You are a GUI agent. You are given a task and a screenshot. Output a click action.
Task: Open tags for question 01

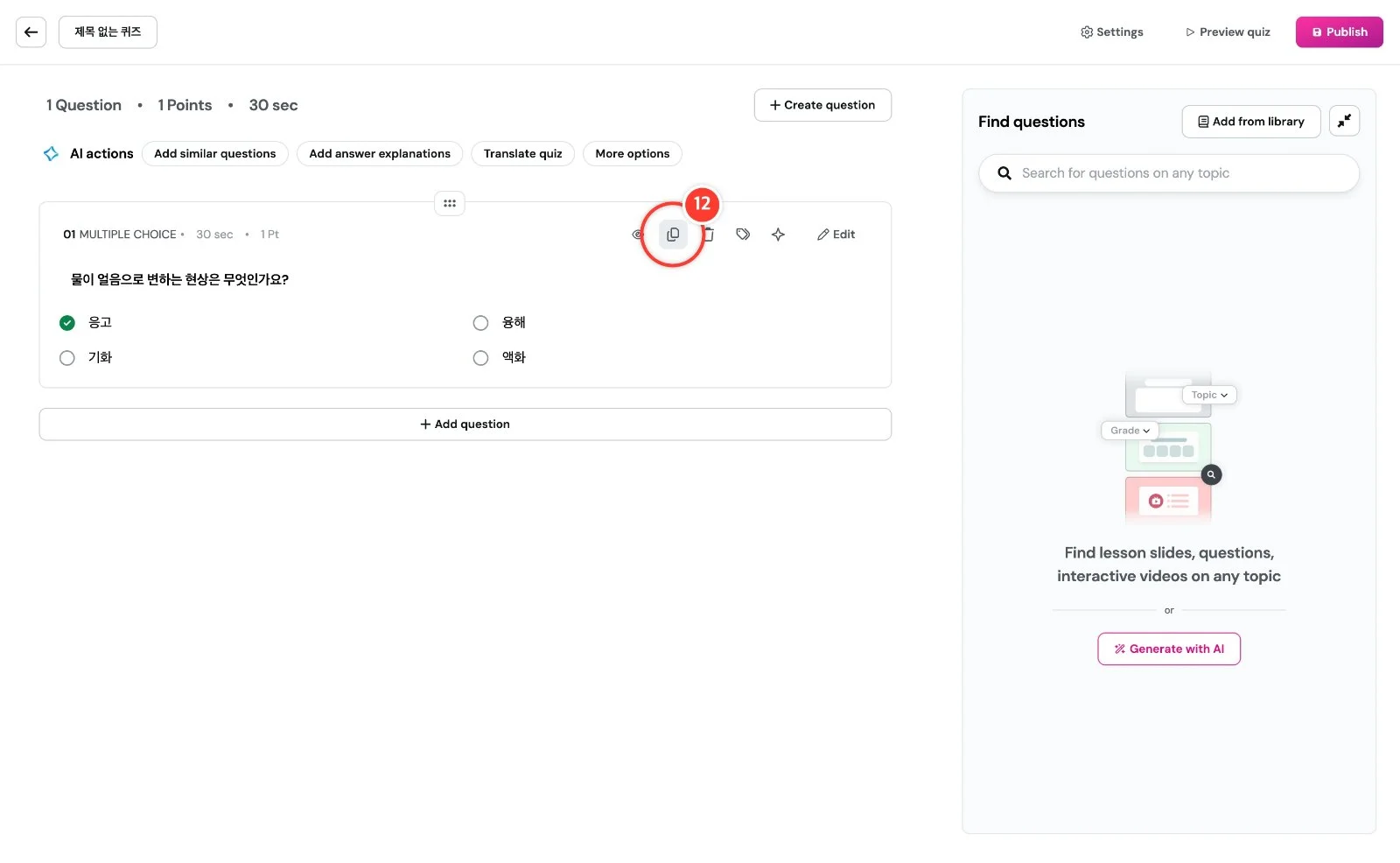(743, 235)
